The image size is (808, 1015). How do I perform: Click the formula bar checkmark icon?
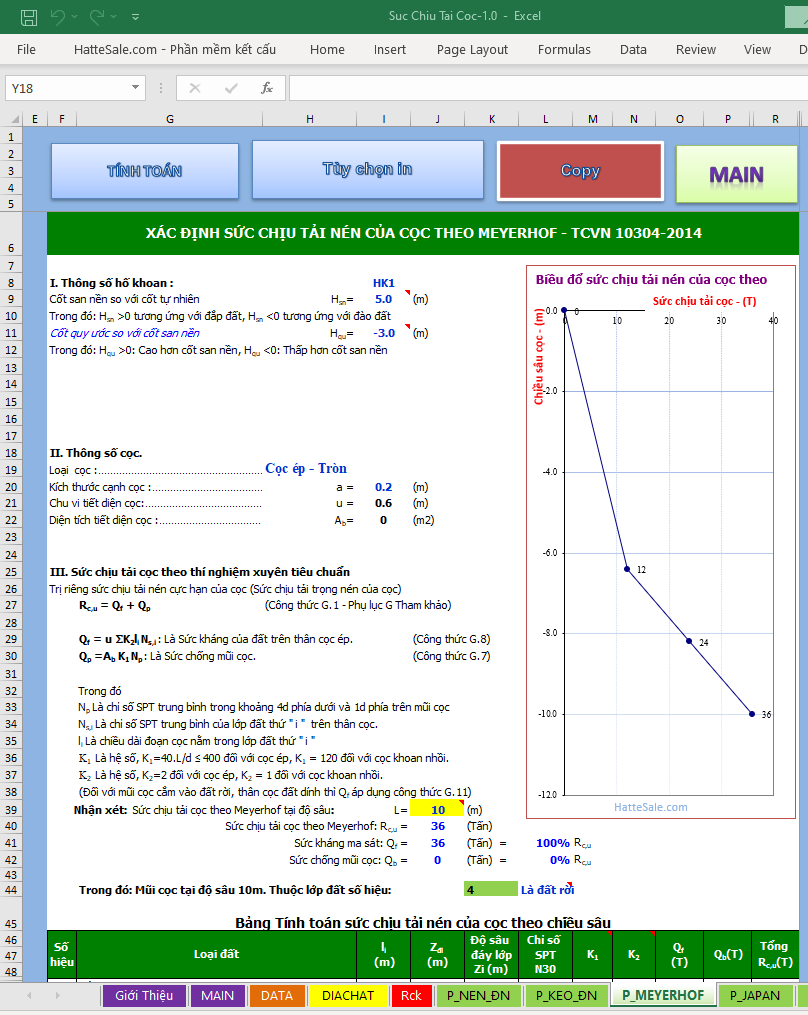(x=230, y=88)
